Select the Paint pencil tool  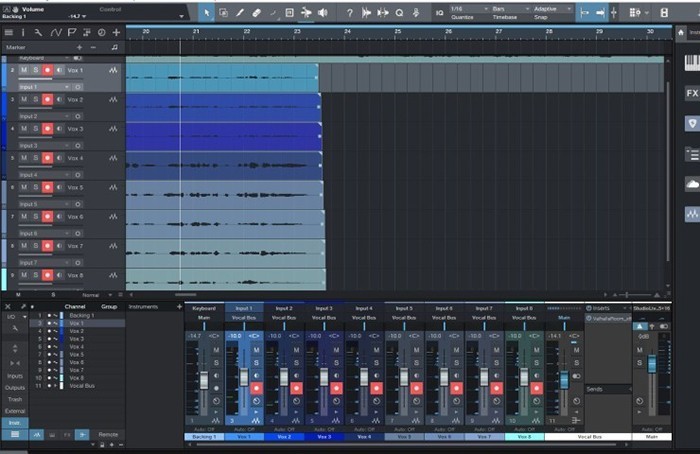[x=240, y=13]
